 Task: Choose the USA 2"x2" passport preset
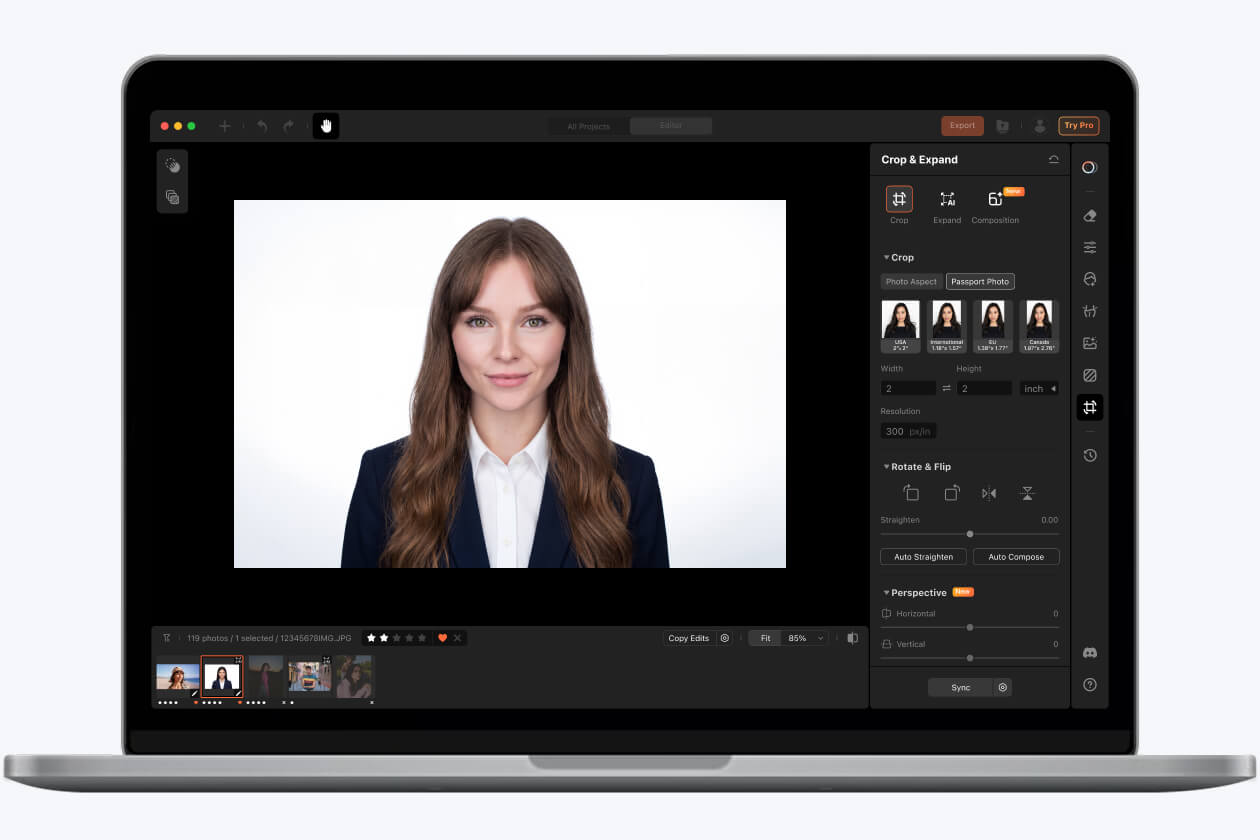[901, 326]
